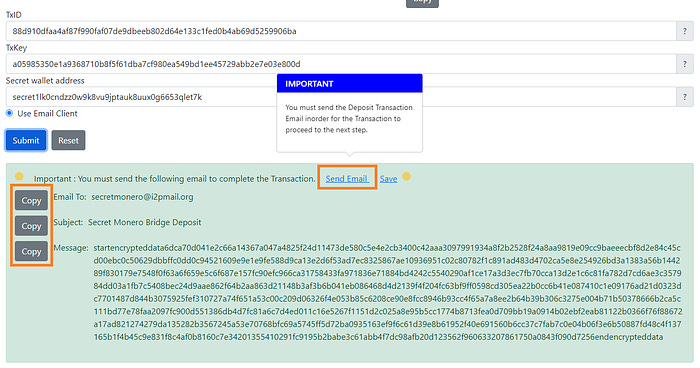Click the TxID field label

coord(13,15)
